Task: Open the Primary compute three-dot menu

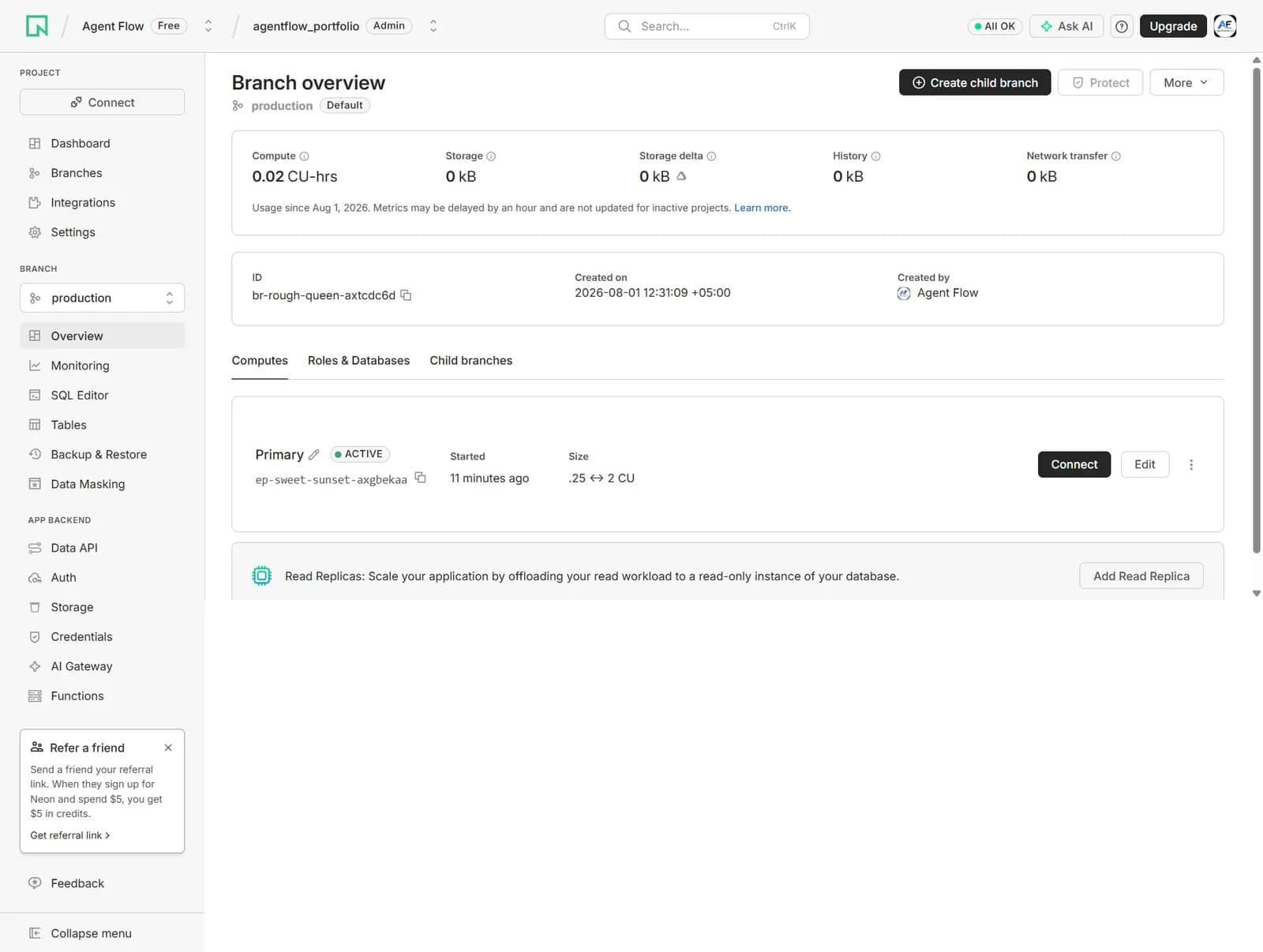Action: 1191,465
